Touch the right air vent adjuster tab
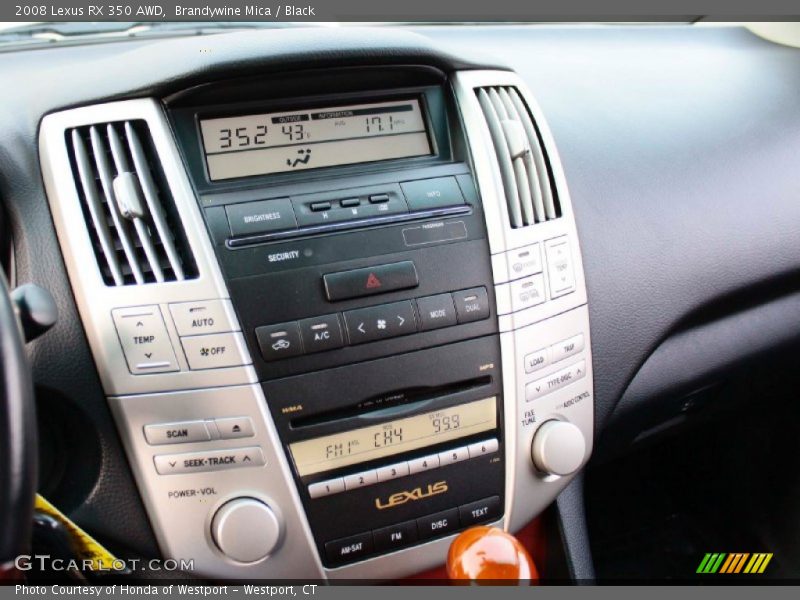 [516, 139]
